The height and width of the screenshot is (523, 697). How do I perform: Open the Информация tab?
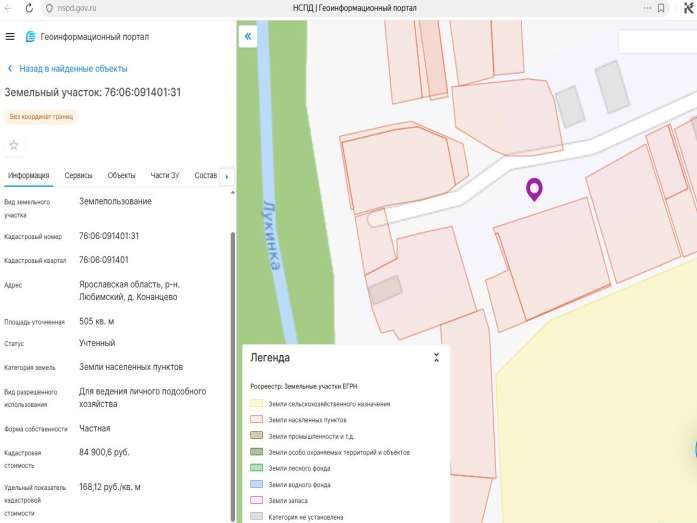[28, 176]
